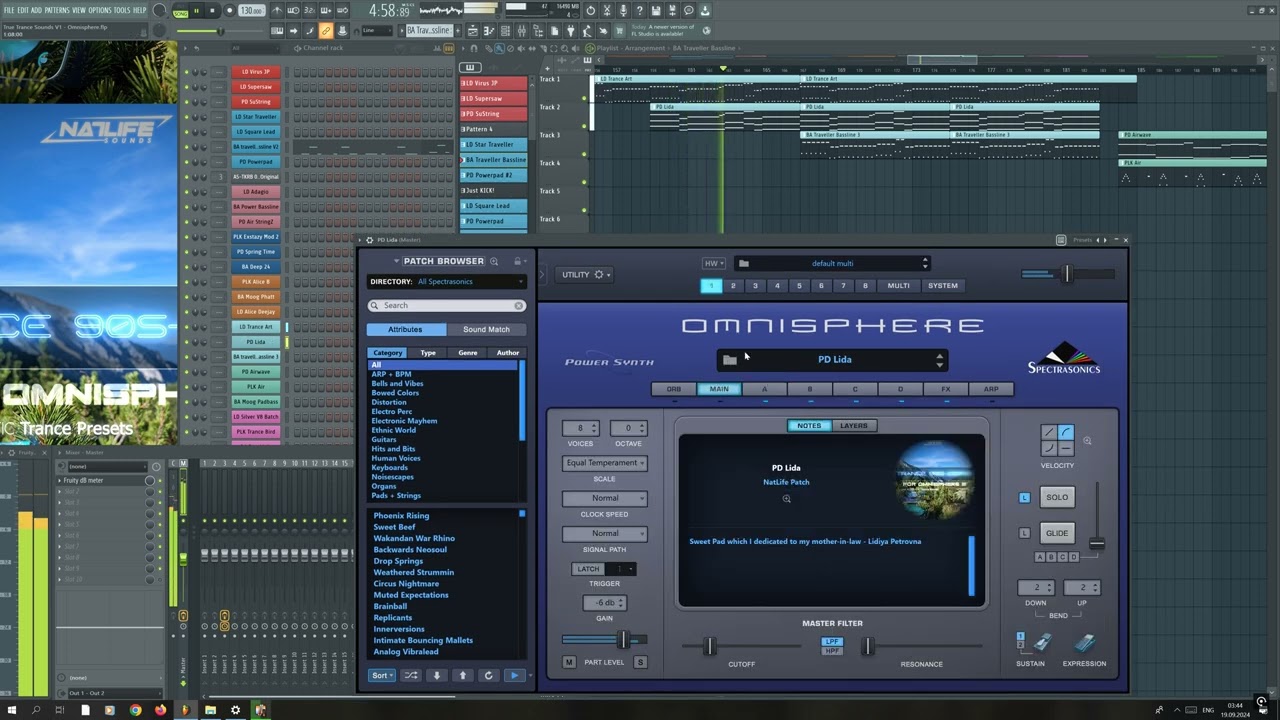Switch to the ORB tab
The image size is (1280, 720).
pos(674,389)
